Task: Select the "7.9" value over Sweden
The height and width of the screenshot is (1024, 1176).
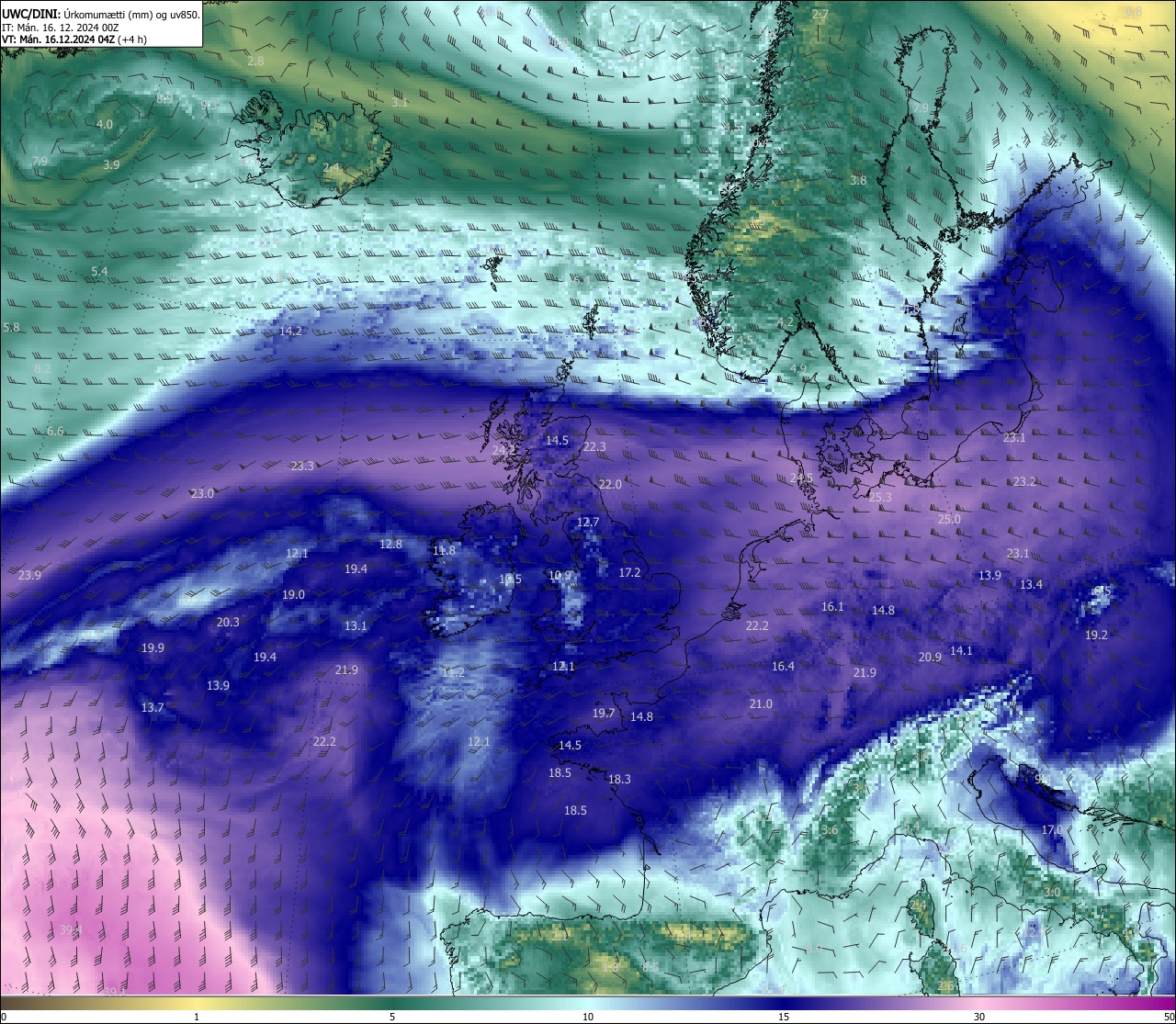Action: tap(921, 107)
